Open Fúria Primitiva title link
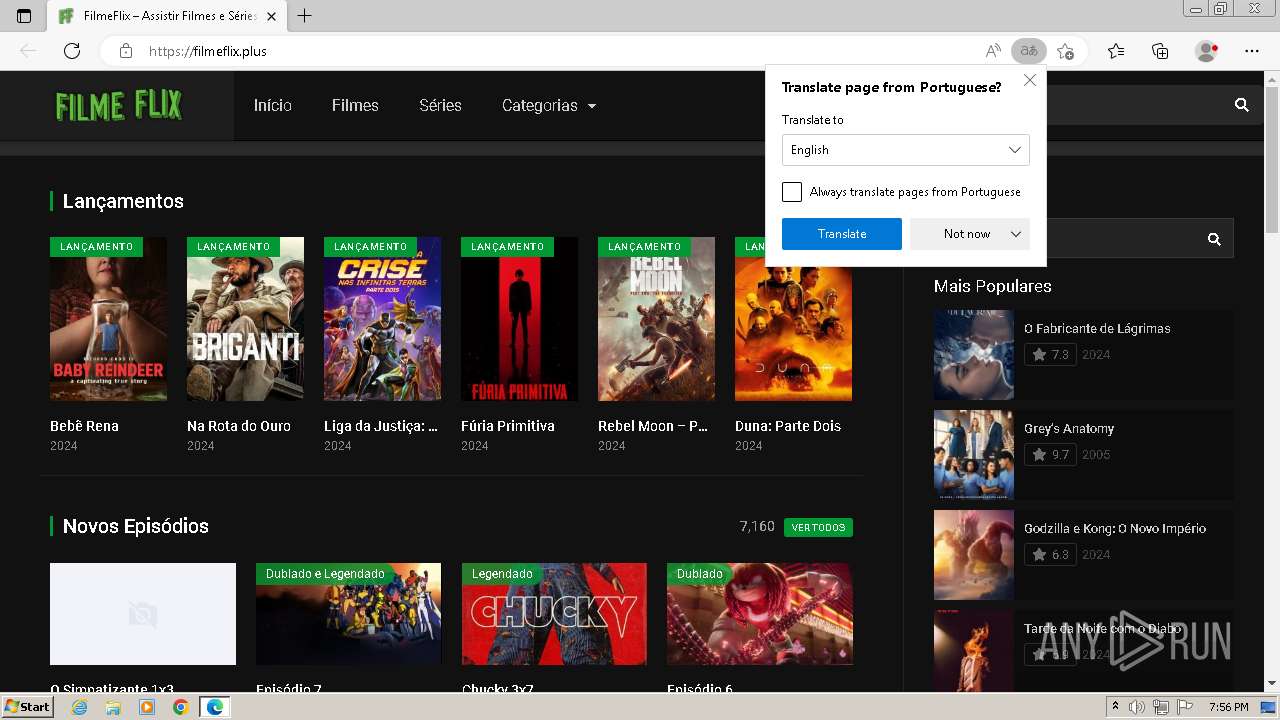 (508, 426)
